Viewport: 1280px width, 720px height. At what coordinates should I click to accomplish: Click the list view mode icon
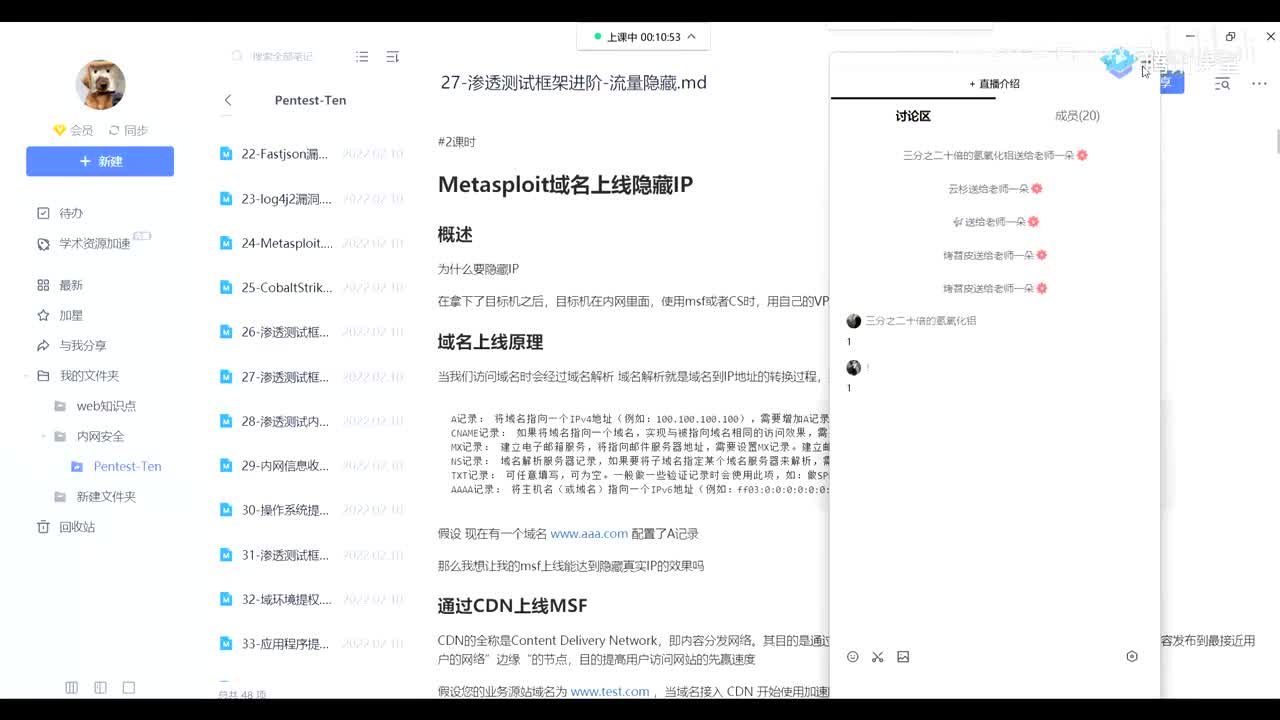point(362,57)
